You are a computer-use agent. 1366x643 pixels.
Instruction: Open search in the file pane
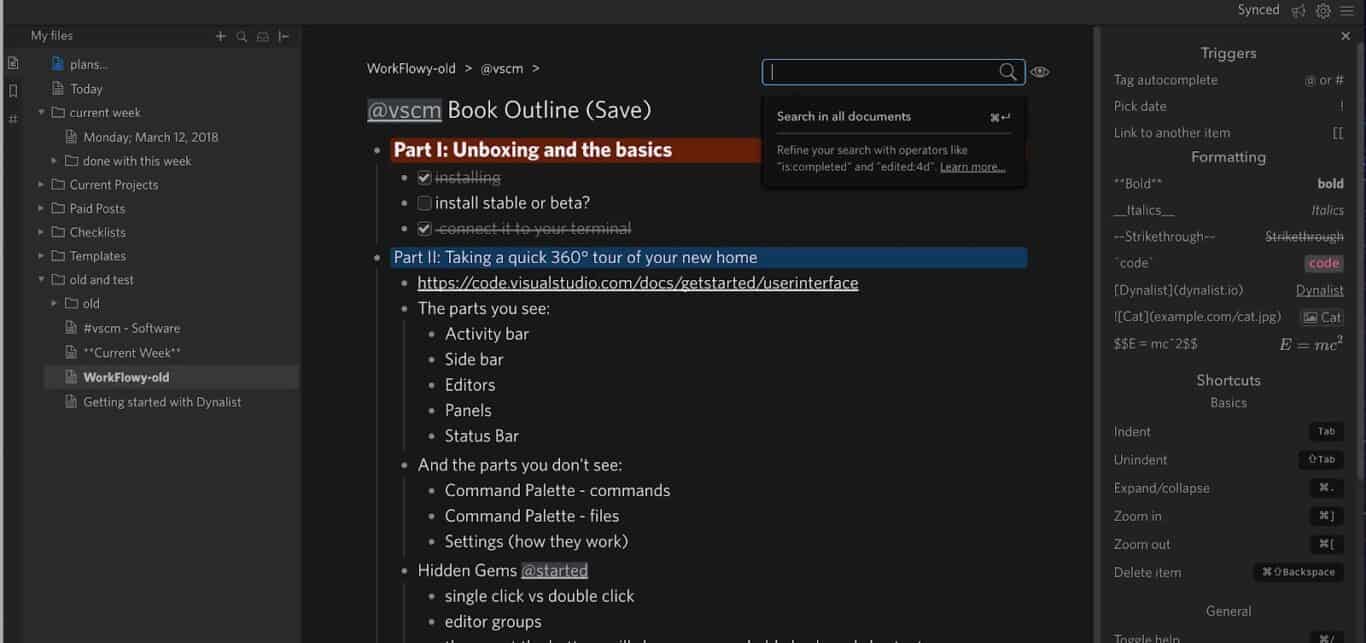pos(241,35)
